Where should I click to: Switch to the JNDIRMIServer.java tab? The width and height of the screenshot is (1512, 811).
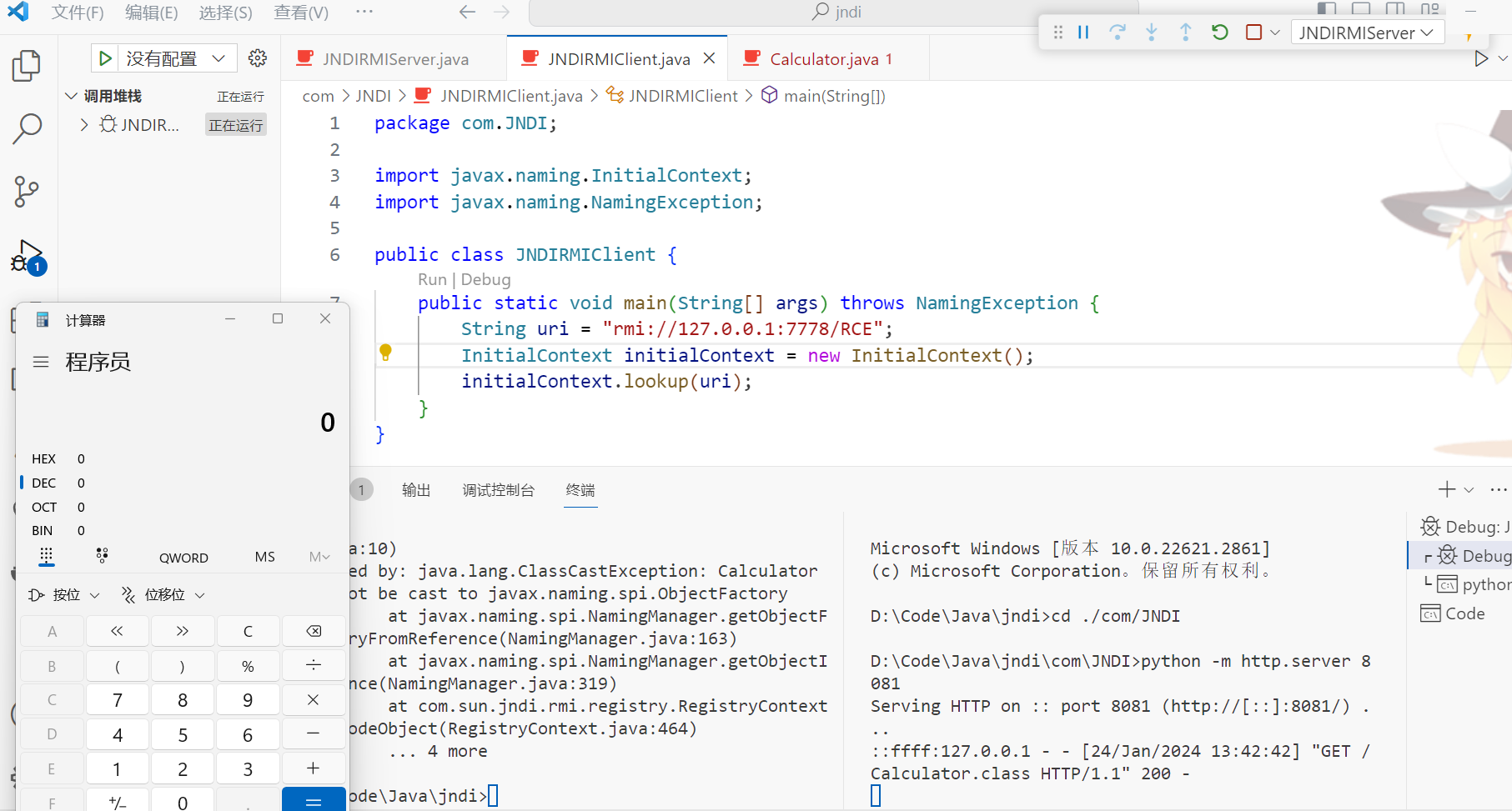pos(394,58)
